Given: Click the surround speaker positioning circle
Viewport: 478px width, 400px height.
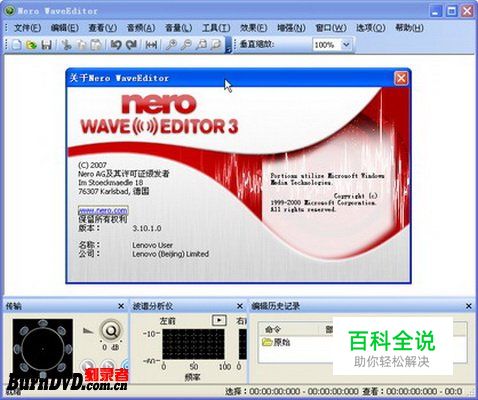Looking at the screenshot, I should [43, 349].
